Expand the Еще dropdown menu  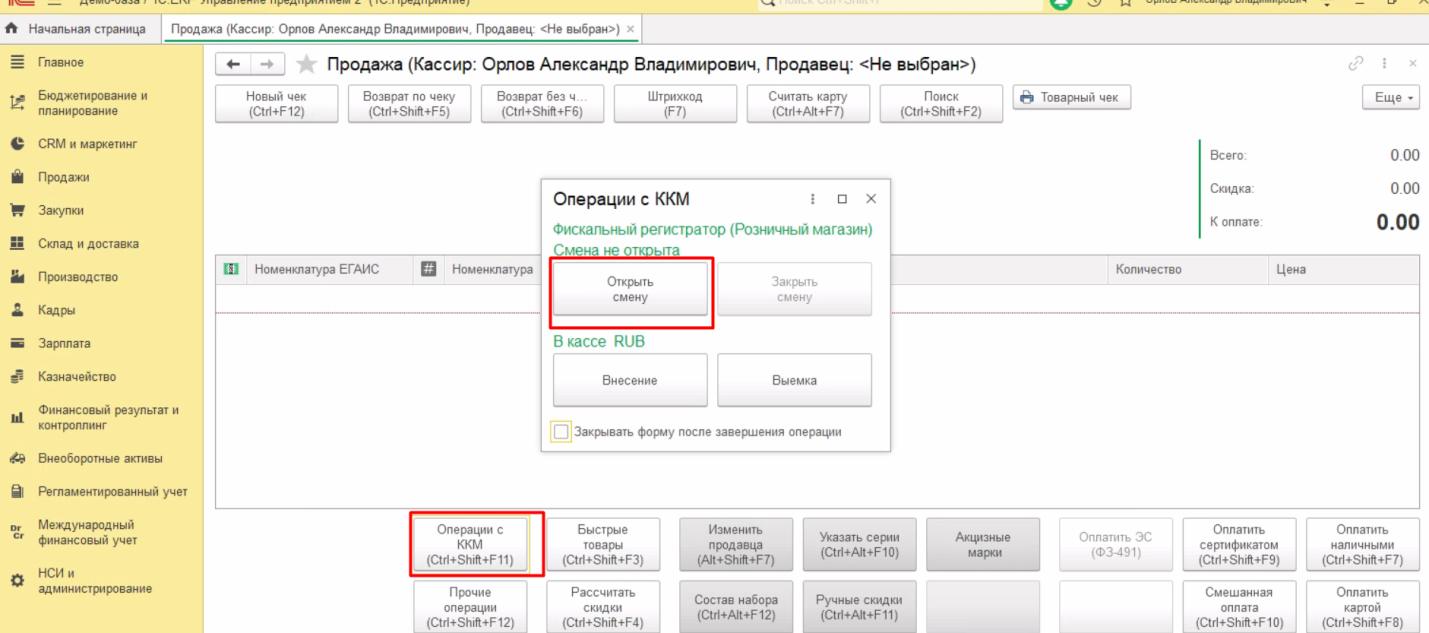[x=1390, y=98]
